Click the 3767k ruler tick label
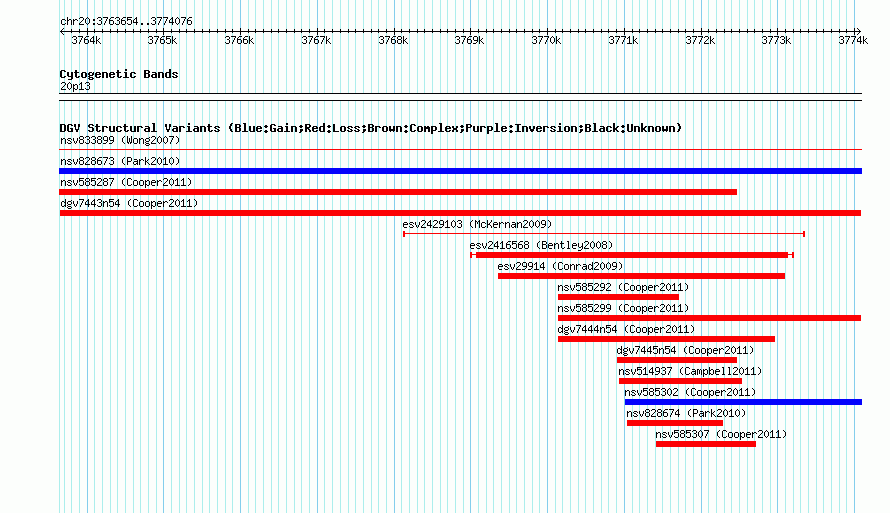 (x=316, y=40)
